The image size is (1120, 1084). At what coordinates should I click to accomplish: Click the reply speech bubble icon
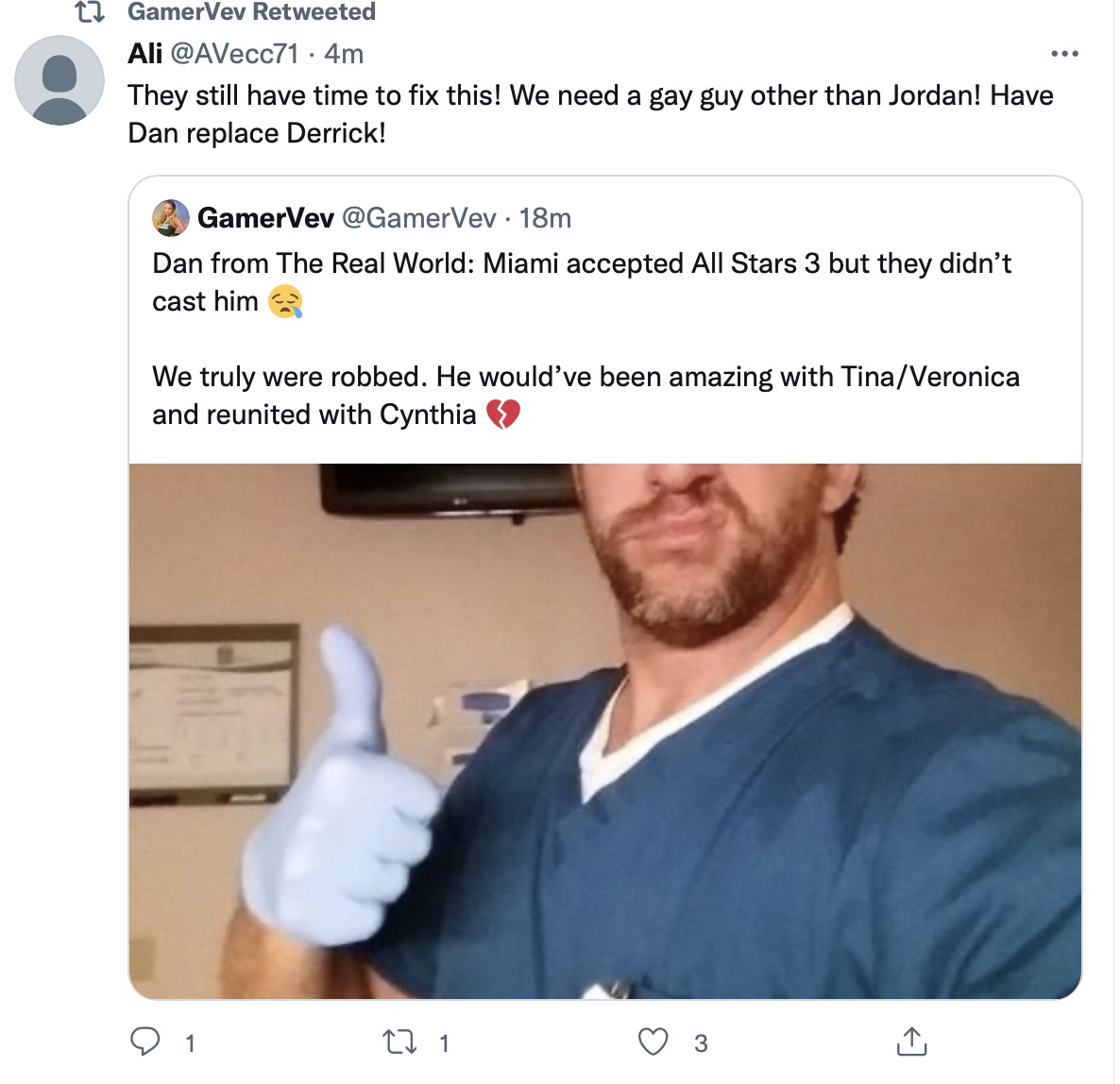tap(145, 1042)
